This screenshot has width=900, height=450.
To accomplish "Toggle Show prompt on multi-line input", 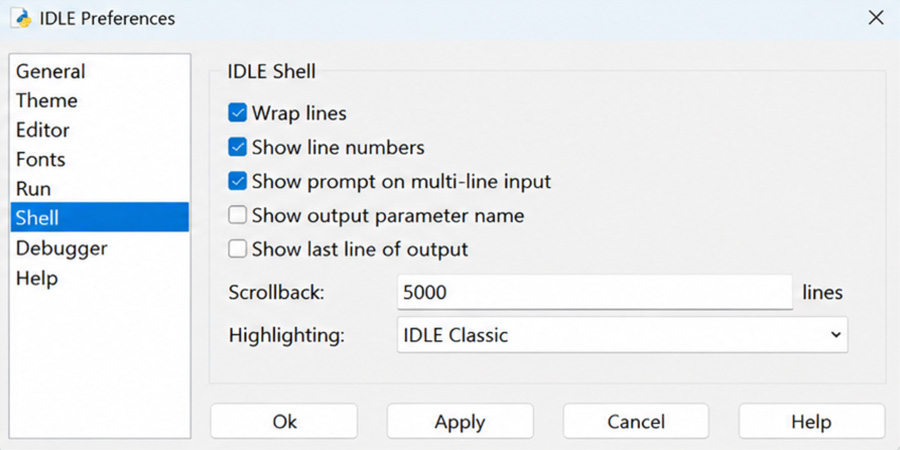I will [237, 181].
